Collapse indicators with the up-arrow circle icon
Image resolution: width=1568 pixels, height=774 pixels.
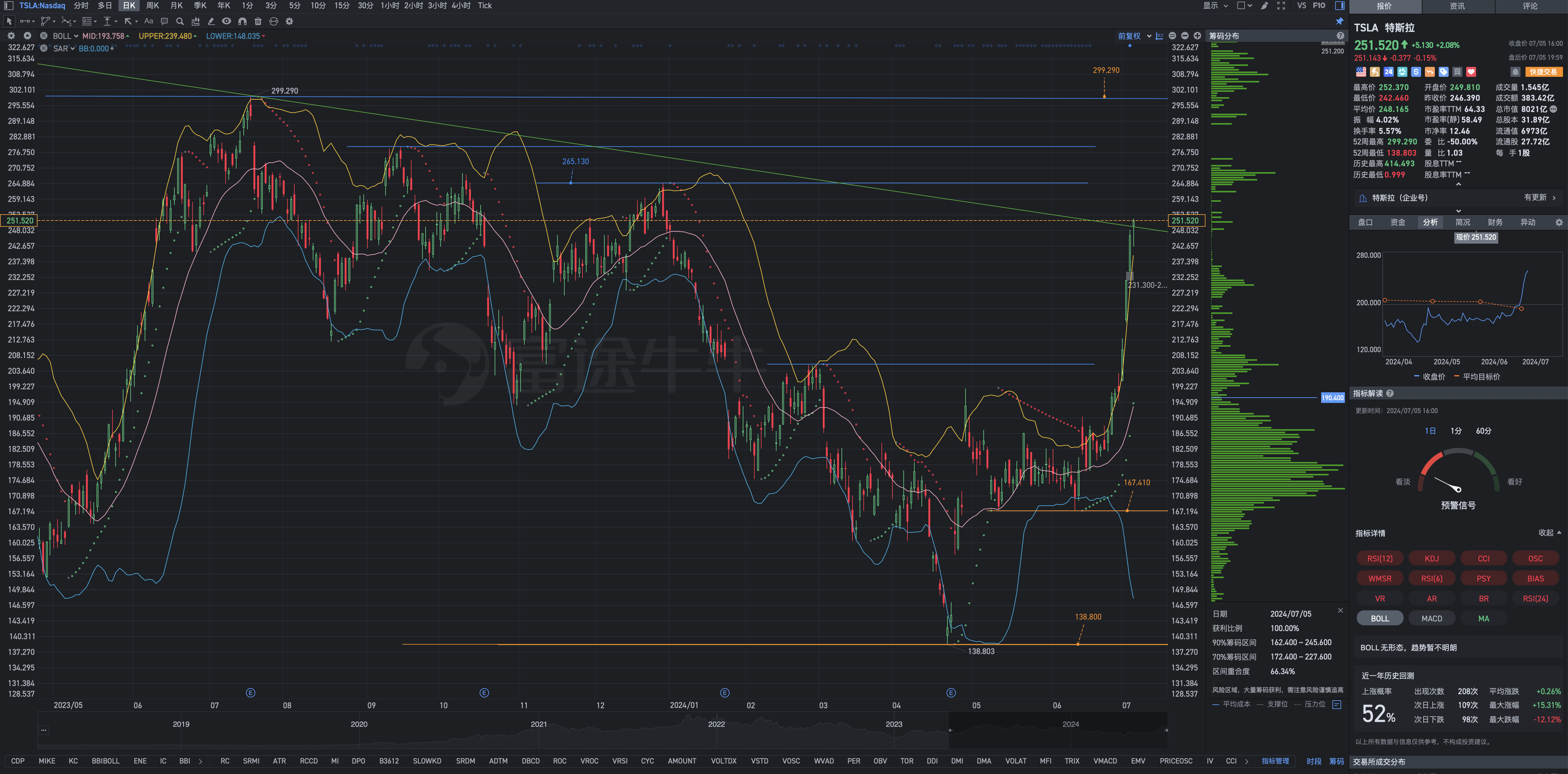click(27, 36)
